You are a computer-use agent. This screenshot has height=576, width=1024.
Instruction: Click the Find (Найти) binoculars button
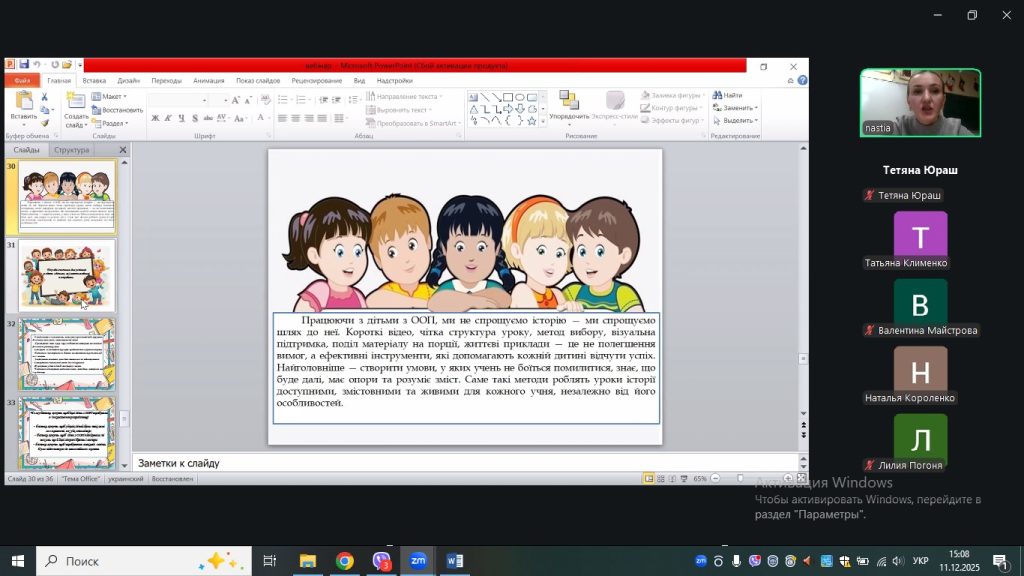click(x=727, y=96)
